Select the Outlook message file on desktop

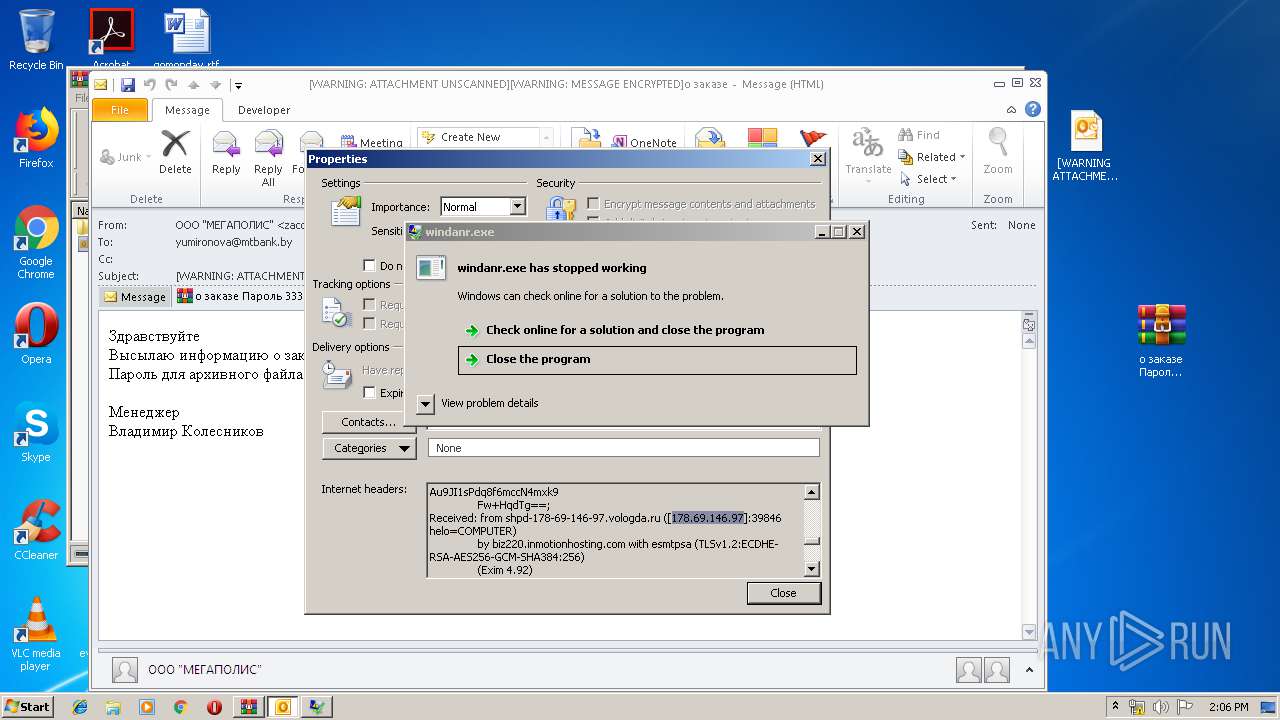1085,146
